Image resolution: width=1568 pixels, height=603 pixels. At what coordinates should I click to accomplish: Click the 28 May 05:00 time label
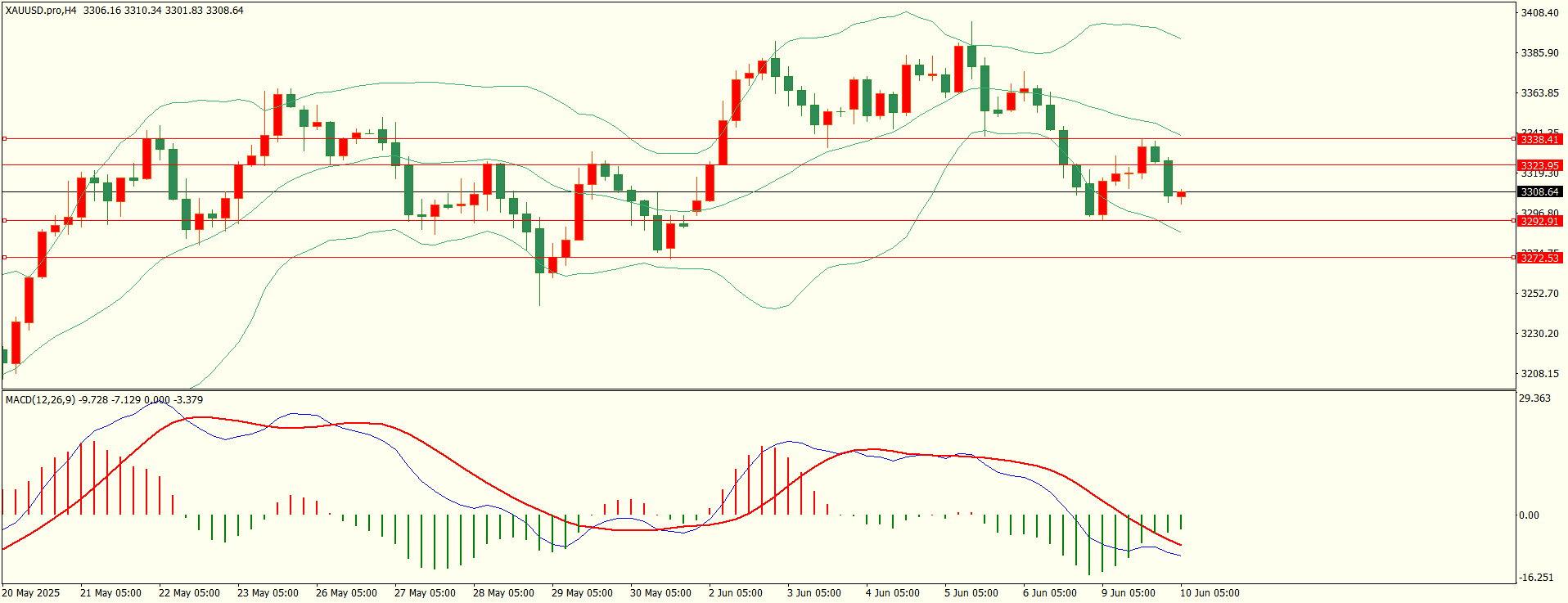(x=503, y=593)
